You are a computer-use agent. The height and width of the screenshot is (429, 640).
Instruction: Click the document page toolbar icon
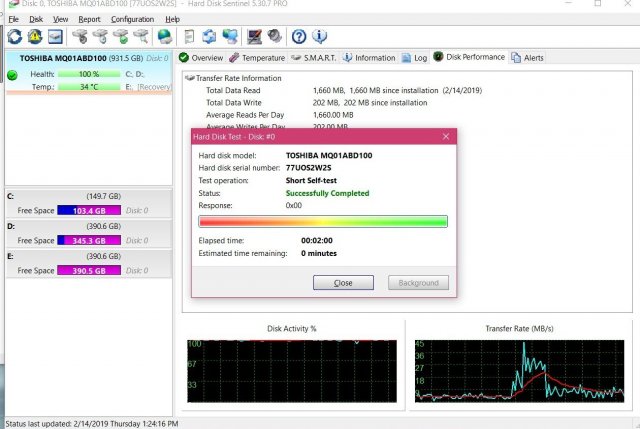coord(189,37)
